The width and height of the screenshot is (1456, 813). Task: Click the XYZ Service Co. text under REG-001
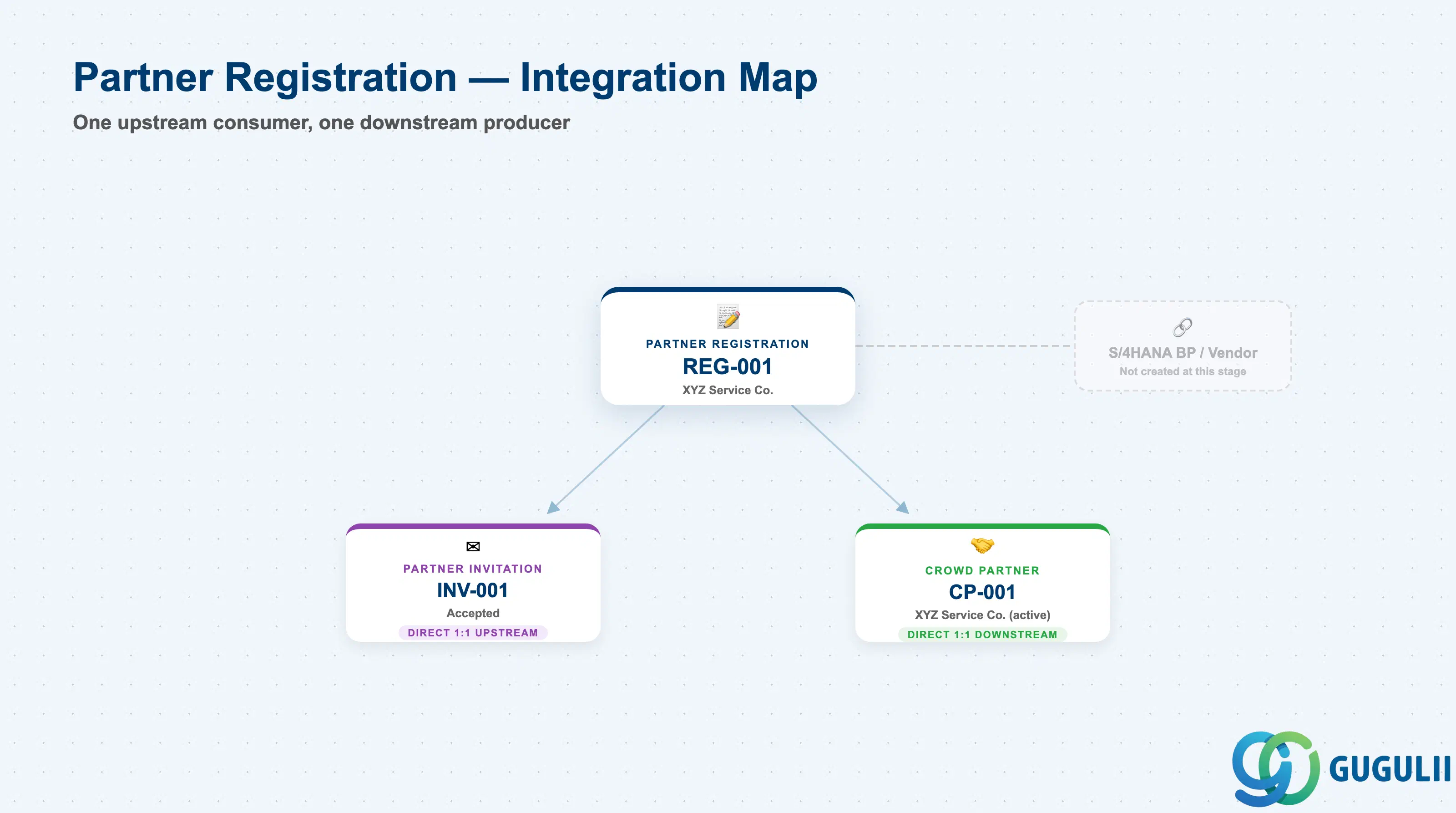coord(728,390)
